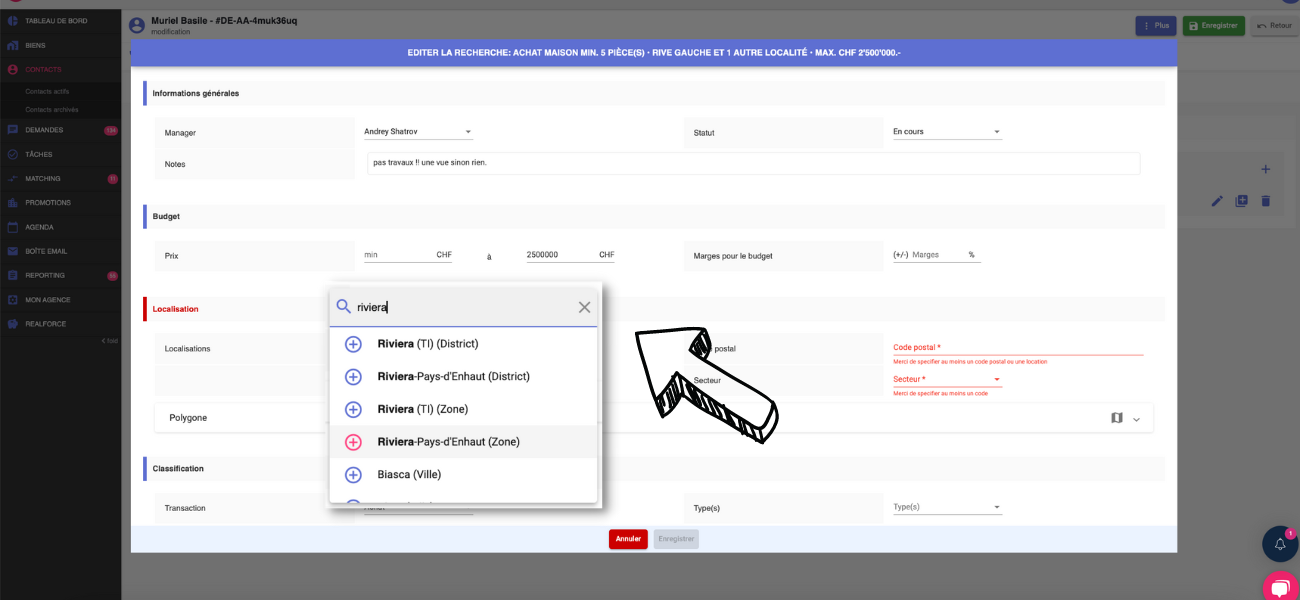Click the Mon Agence sidebar icon
Viewport: 1300px width, 600px height.
point(13,299)
